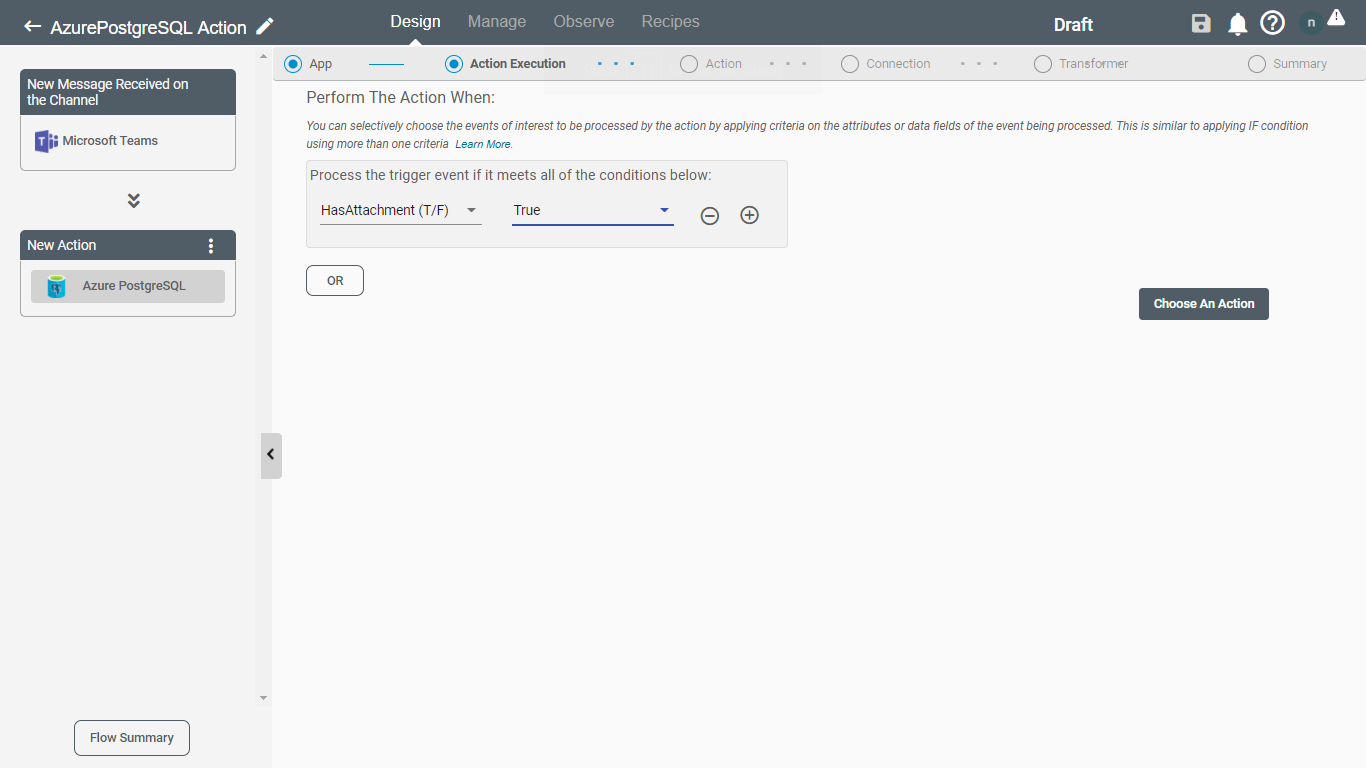Select the Action Execution step
This screenshot has height=768, width=1366.
[x=454, y=64]
